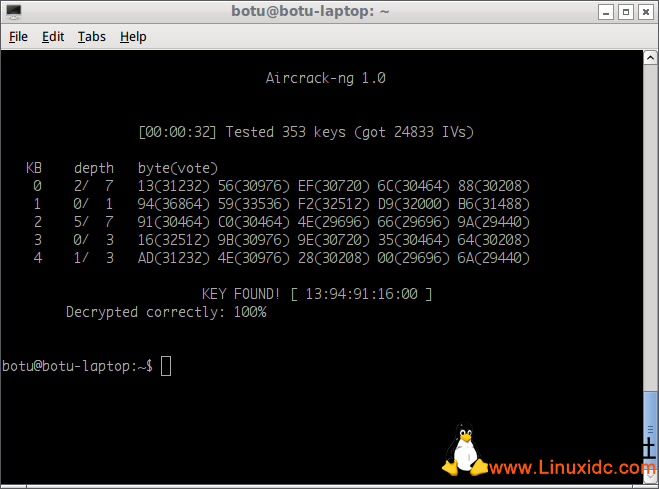
Task: Open the Tabs menu
Action: (92, 37)
